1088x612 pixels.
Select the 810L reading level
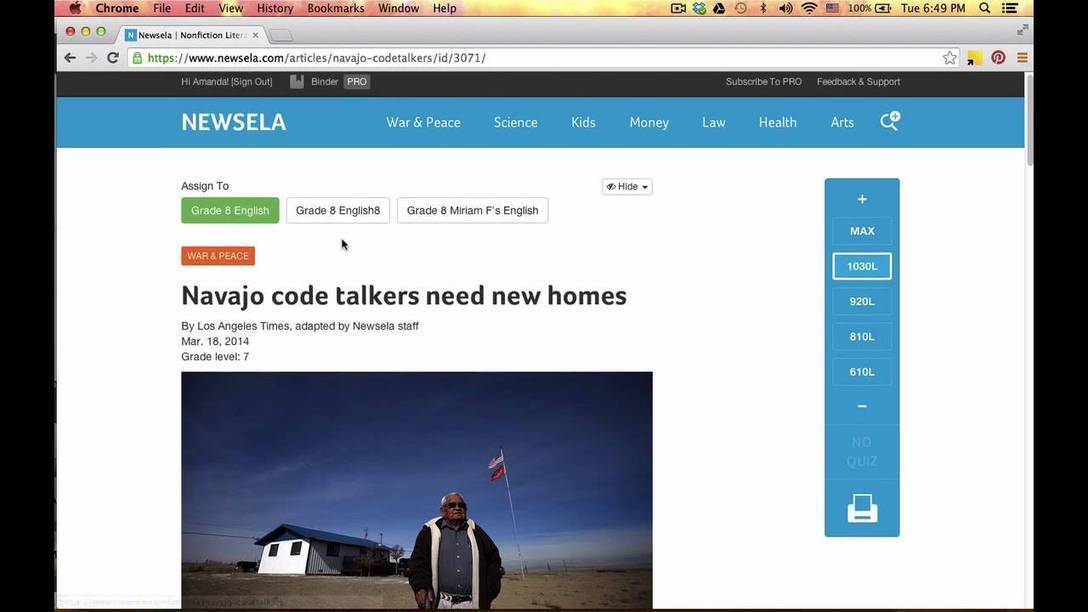pyautogui.click(x=862, y=337)
